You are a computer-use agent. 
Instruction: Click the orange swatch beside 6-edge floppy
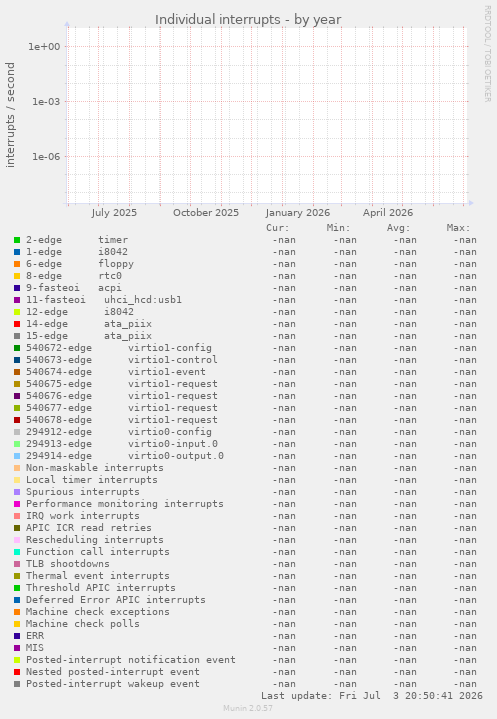17,264
